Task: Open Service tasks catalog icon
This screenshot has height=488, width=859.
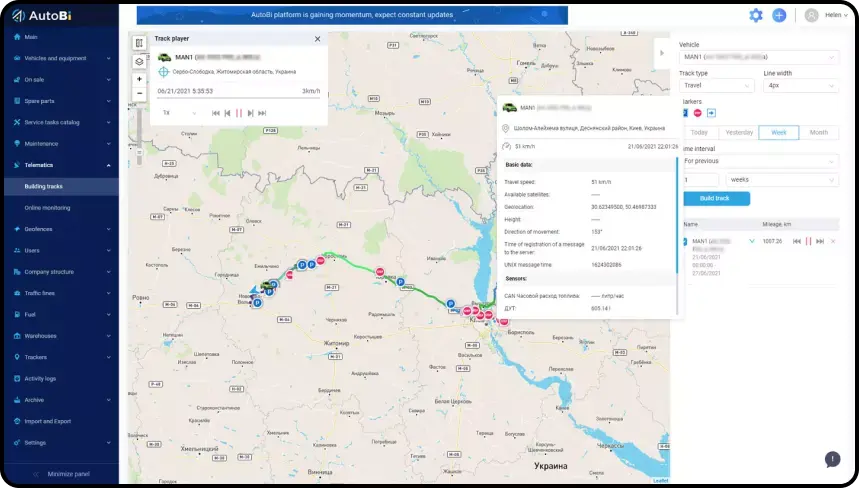Action: [x=16, y=122]
